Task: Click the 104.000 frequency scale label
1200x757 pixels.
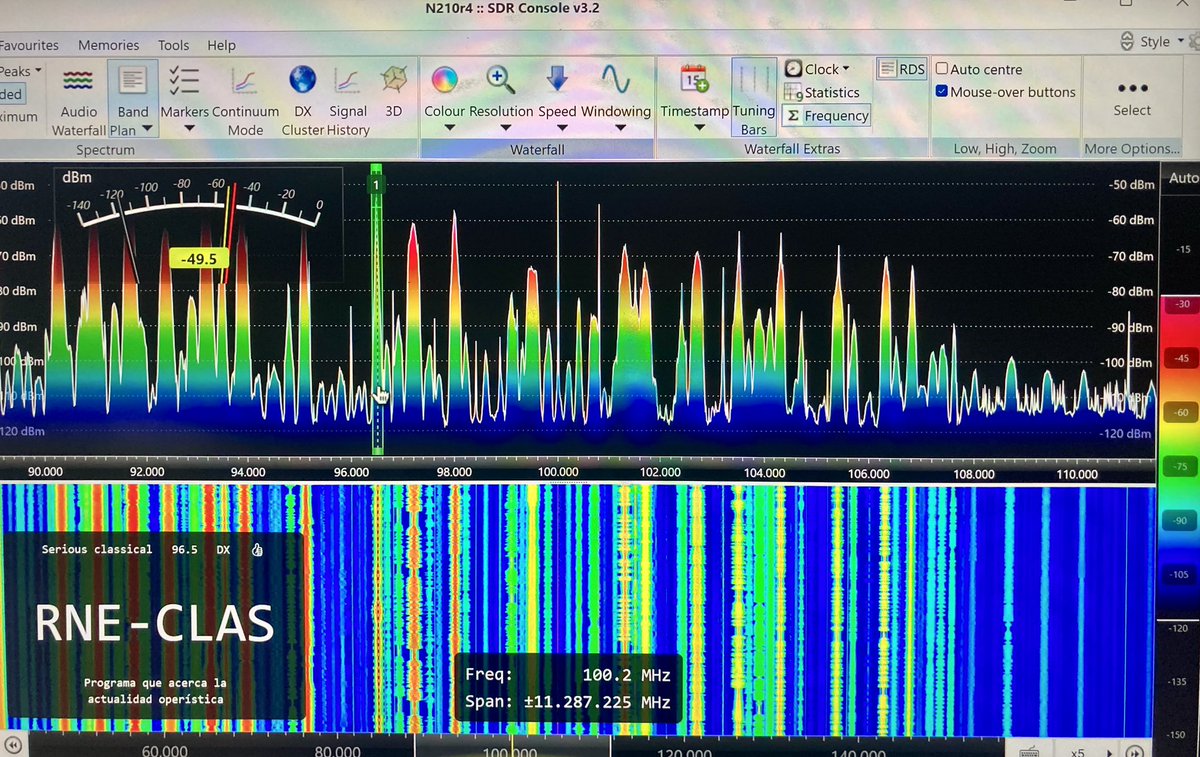Action: pyautogui.click(x=764, y=473)
